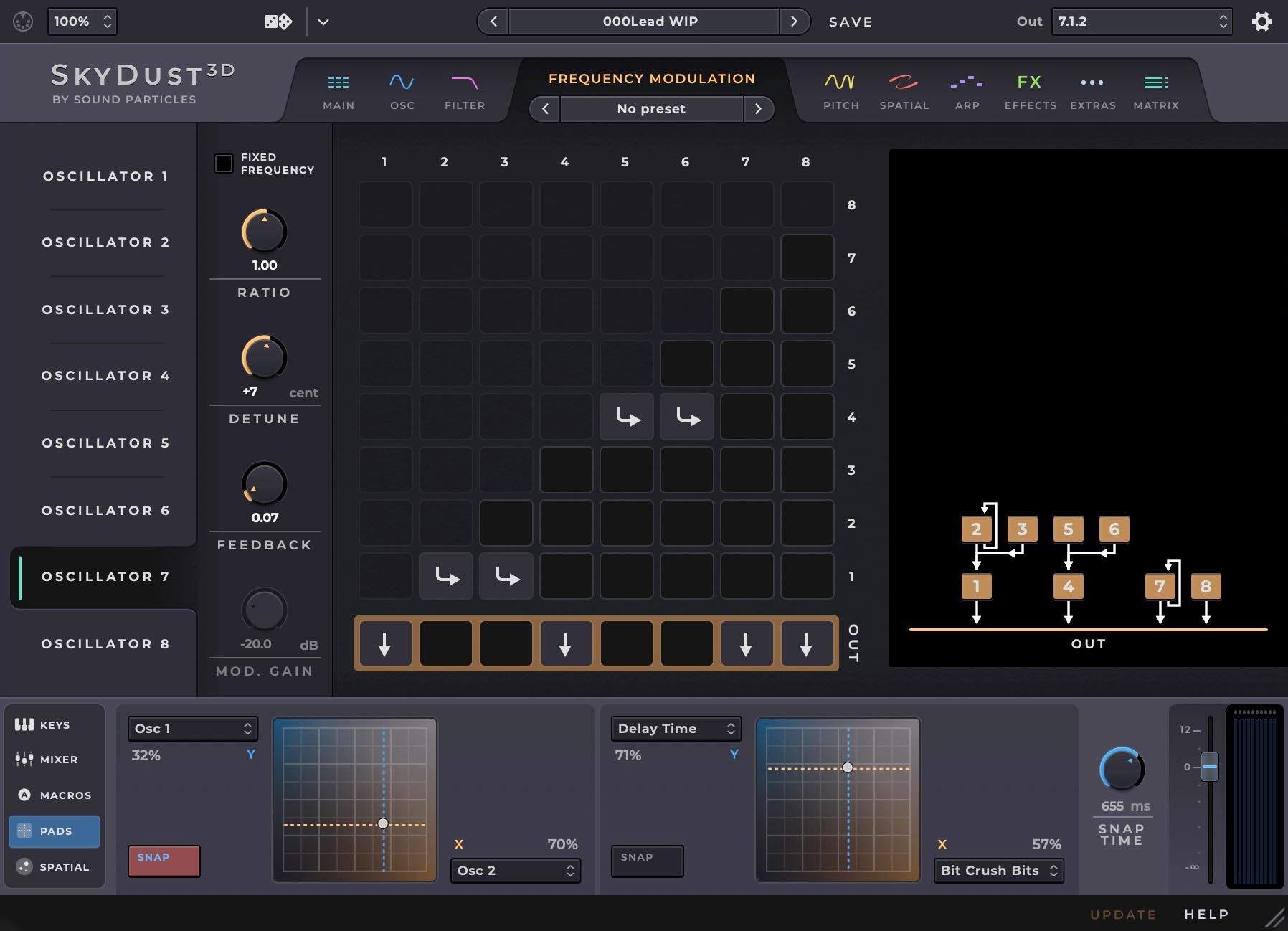The width and height of the screenshot is (1288, 931).
Task: Open the Spatial section in the top bar
Action: [x=903, y=91]
